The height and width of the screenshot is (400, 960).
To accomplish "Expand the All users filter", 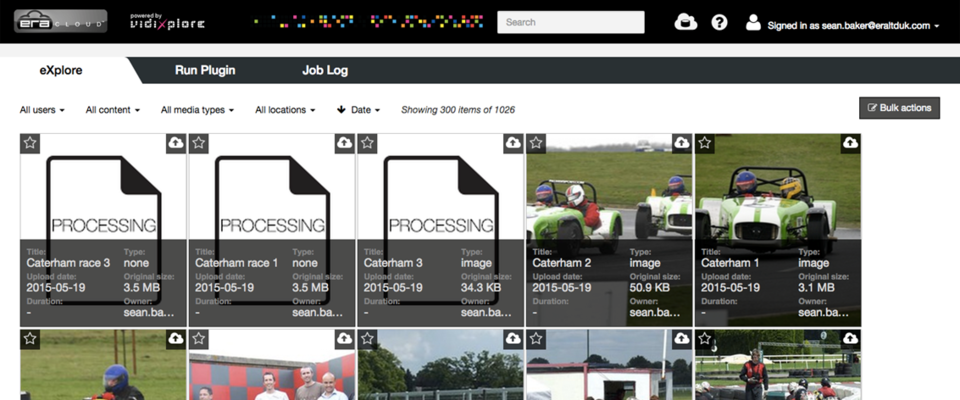I will 42,110.
